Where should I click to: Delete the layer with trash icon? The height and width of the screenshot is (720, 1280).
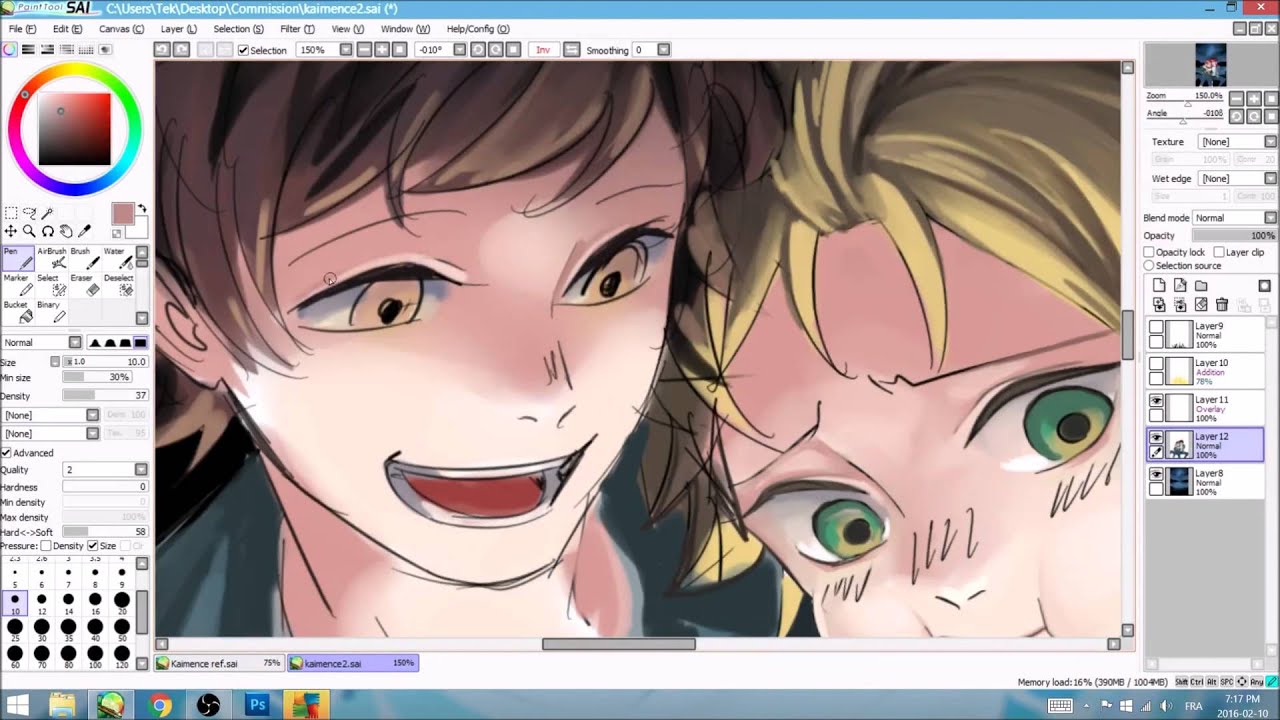(x=1222, y=304)
